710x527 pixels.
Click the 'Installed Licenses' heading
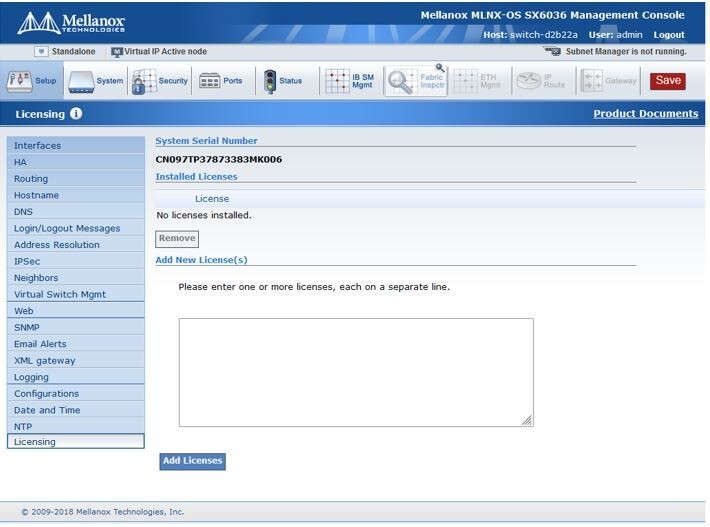click(x=196, y=177)
